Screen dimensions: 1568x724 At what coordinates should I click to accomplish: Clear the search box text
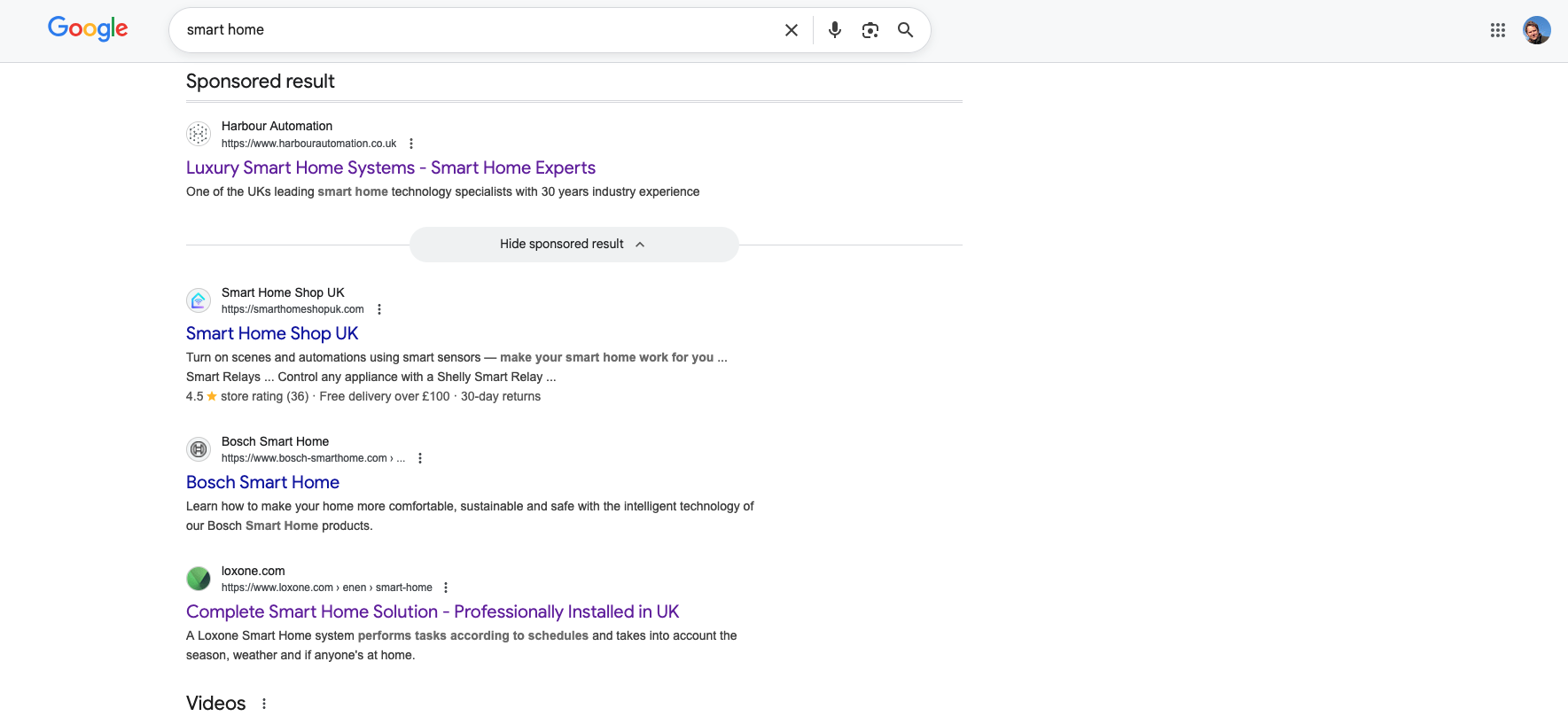click(x=792, y=30)
